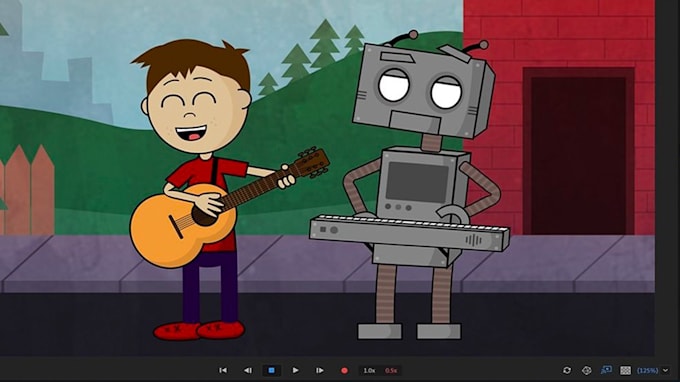This screenshot has height=382, width=680.
Task: Play the scene
Action: click(x=295, y=370)
